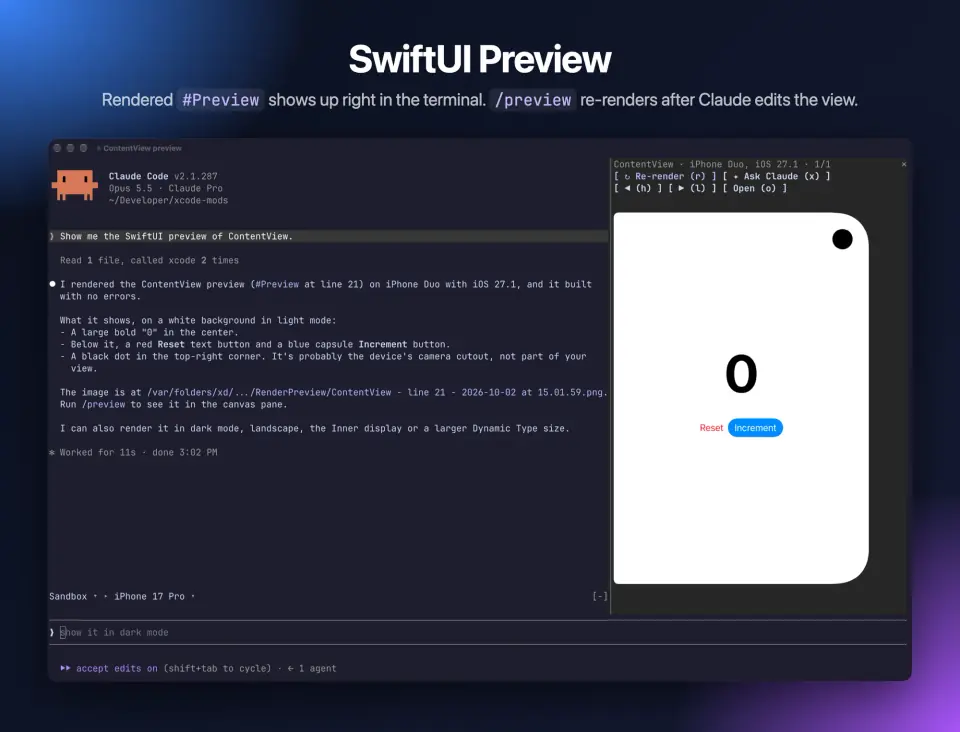Viewport: 960px width, 732px height.
Task: Click the rendered ContentView preview image
Action: (x=741, y=398)
